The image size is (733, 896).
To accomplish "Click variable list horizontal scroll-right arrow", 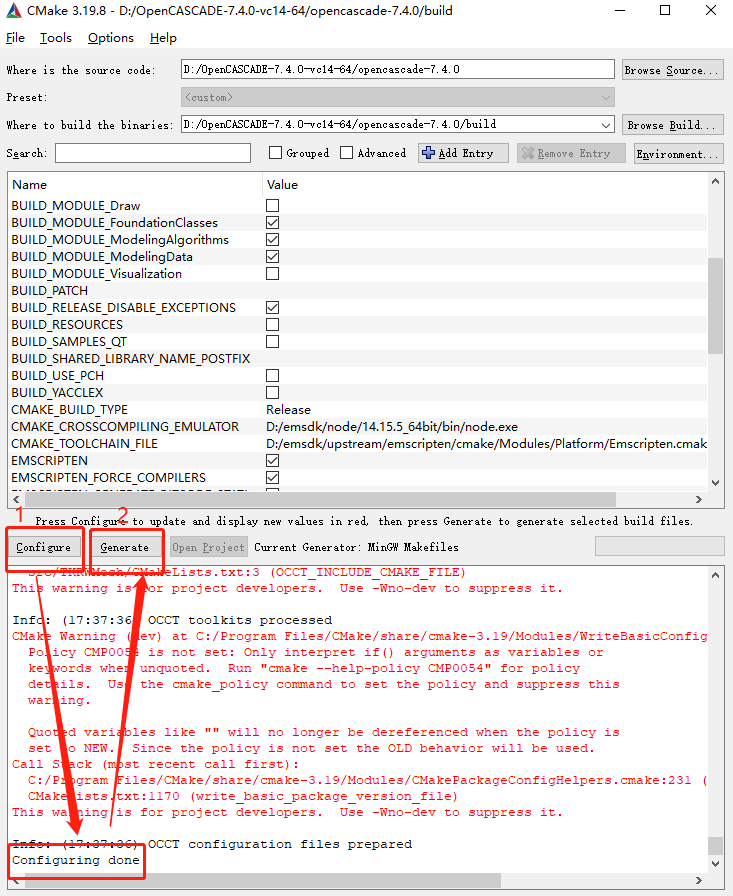I will 699,499.
